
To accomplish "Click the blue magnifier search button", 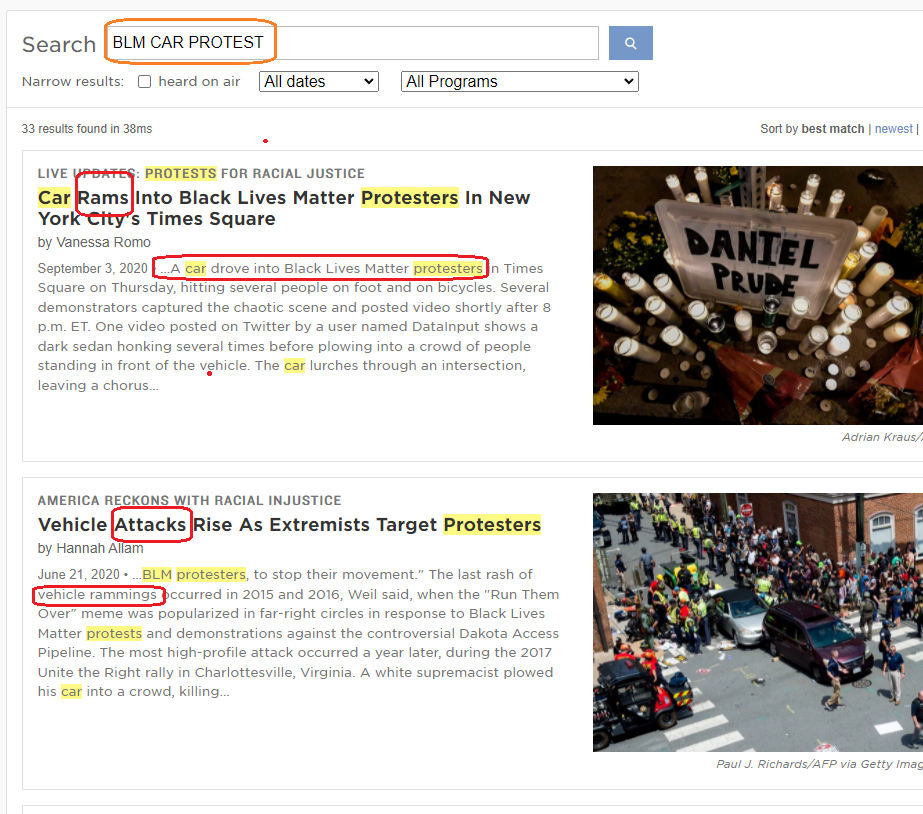I will click(630, 43).
